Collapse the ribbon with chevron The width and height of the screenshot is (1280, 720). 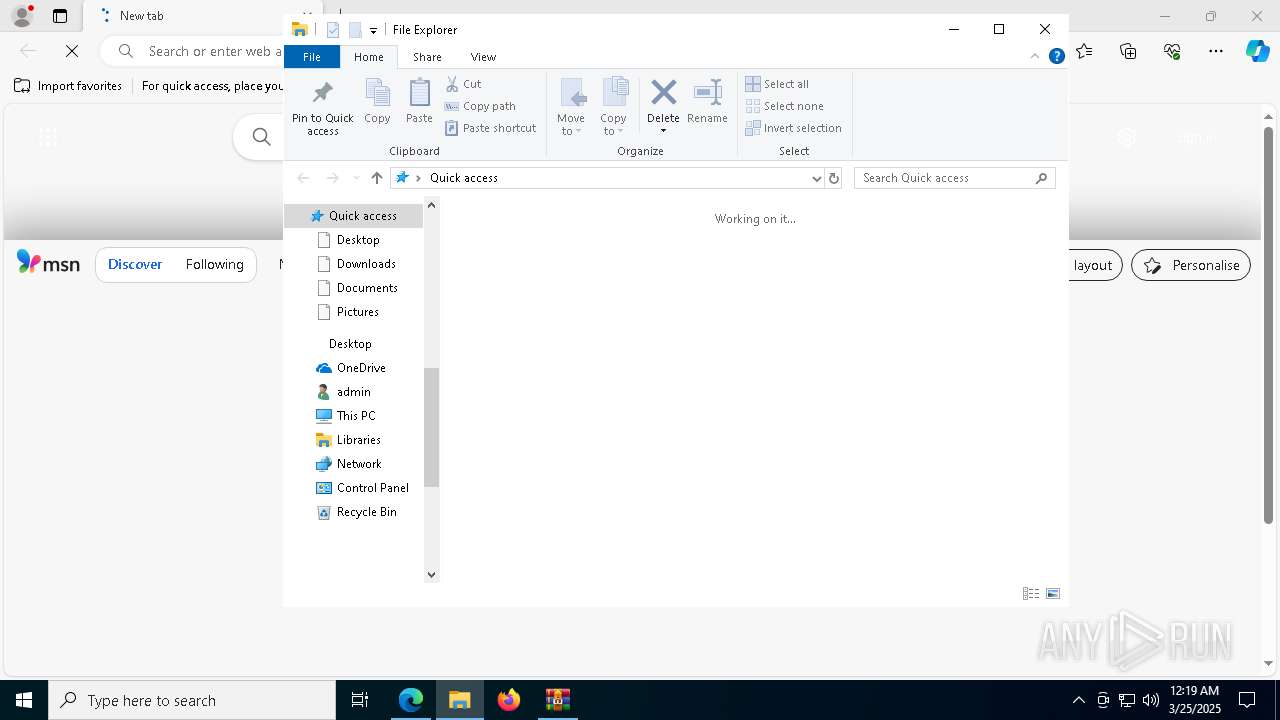1034,56
